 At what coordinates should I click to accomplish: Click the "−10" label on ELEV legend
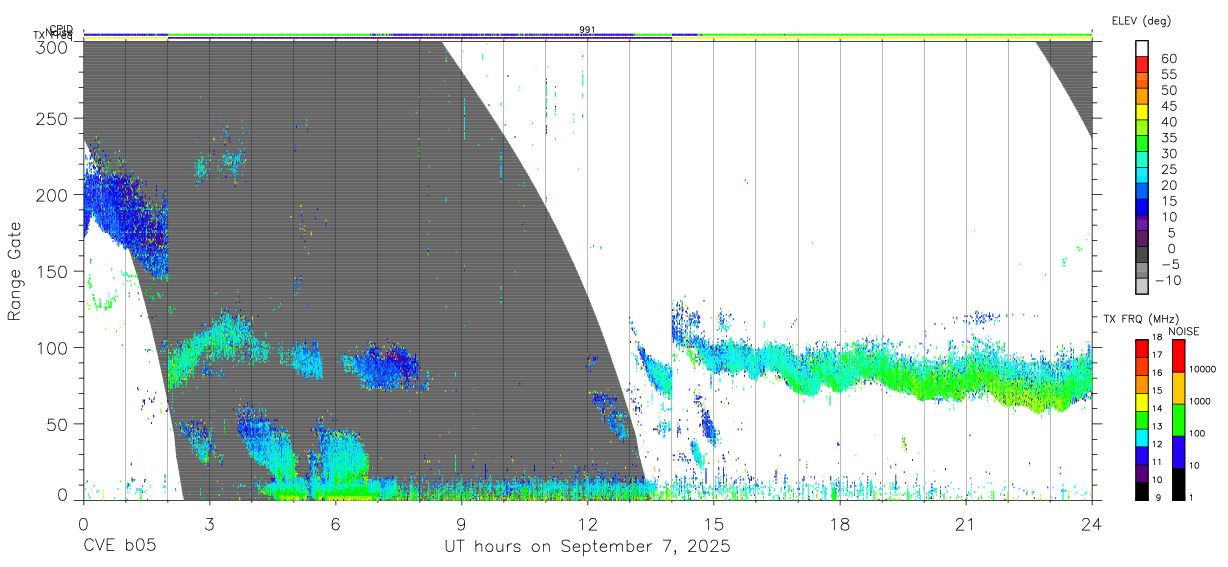1168,280
